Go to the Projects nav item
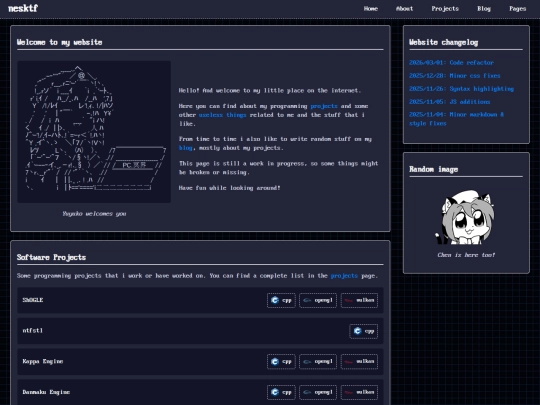 click(445, 9)
